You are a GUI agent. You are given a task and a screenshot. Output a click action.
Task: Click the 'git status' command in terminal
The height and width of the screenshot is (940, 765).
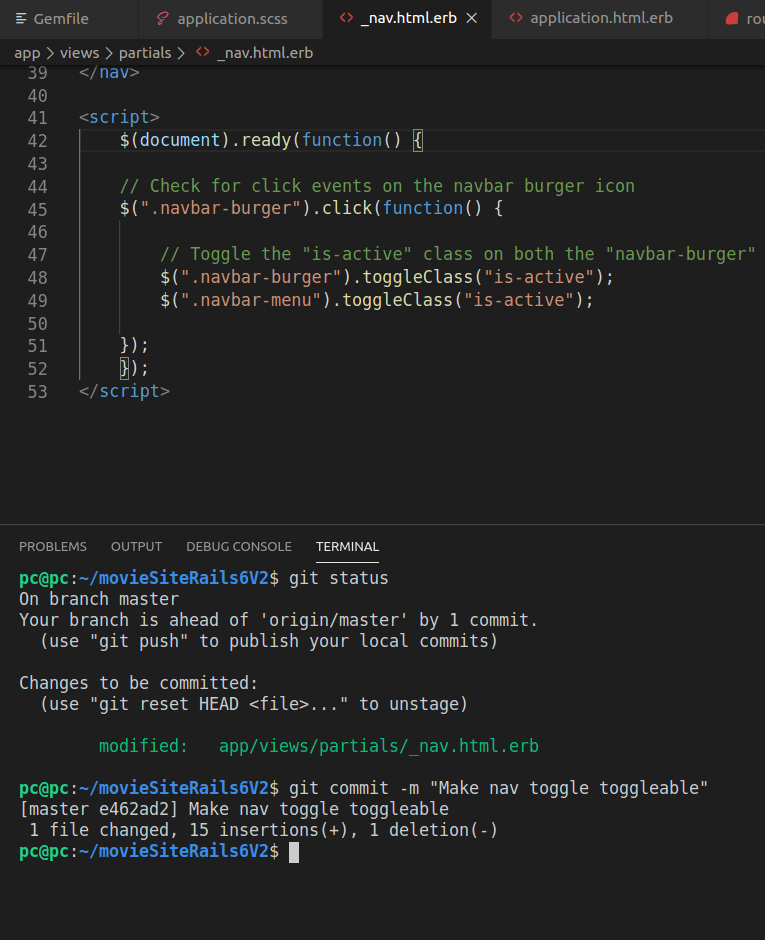[339, 578]
